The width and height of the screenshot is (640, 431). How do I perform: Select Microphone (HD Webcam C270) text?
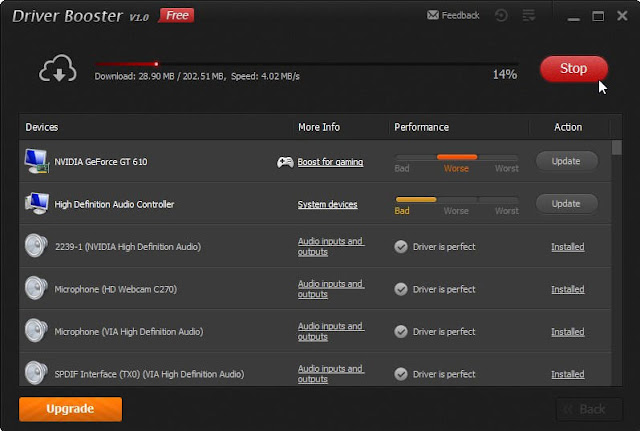point(116,289)
